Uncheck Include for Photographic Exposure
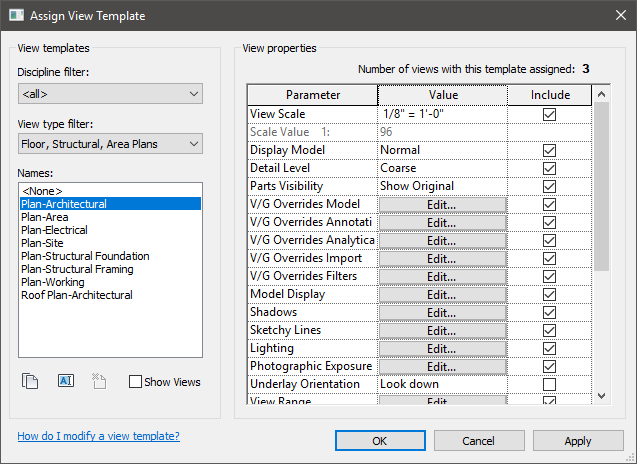Image resolution: width=637 pixels, height=464 pixels. point(549,366)
